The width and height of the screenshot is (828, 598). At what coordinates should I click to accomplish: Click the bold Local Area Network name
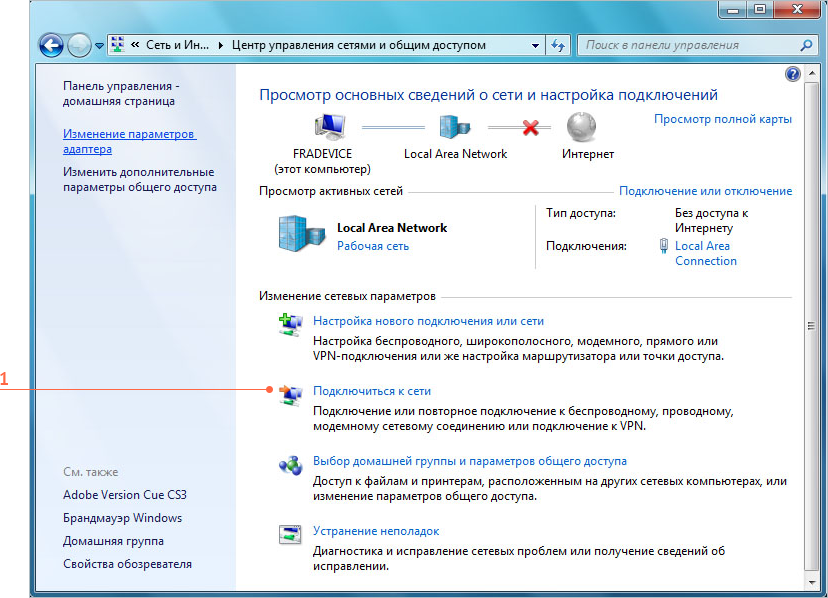392,228
